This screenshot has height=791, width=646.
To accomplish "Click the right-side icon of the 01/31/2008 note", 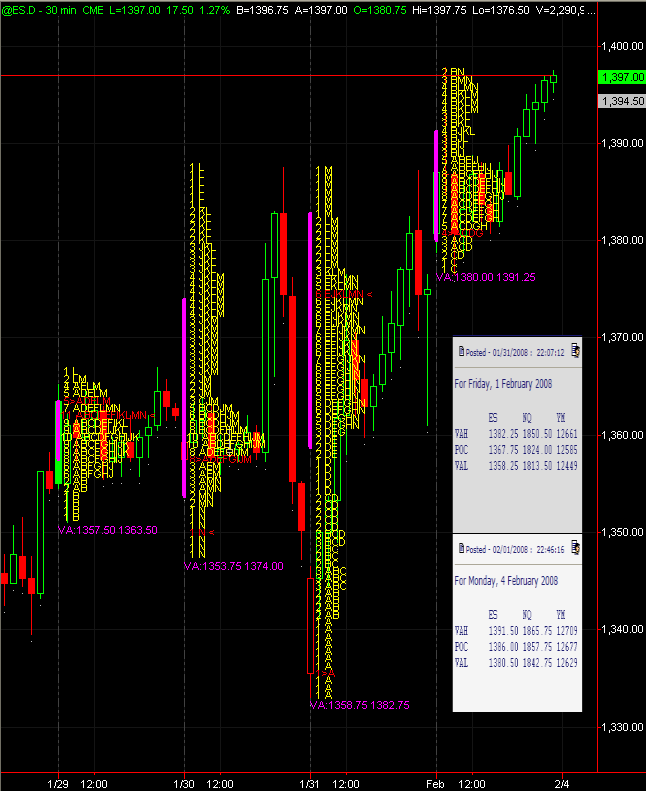I will [x=575, y=350].
